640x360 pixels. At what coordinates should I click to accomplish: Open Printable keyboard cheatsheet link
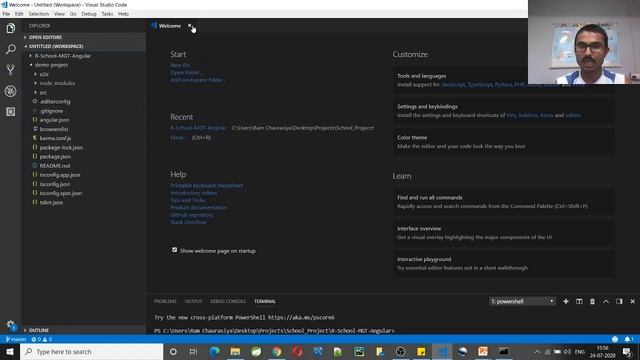tap(207, 185)
